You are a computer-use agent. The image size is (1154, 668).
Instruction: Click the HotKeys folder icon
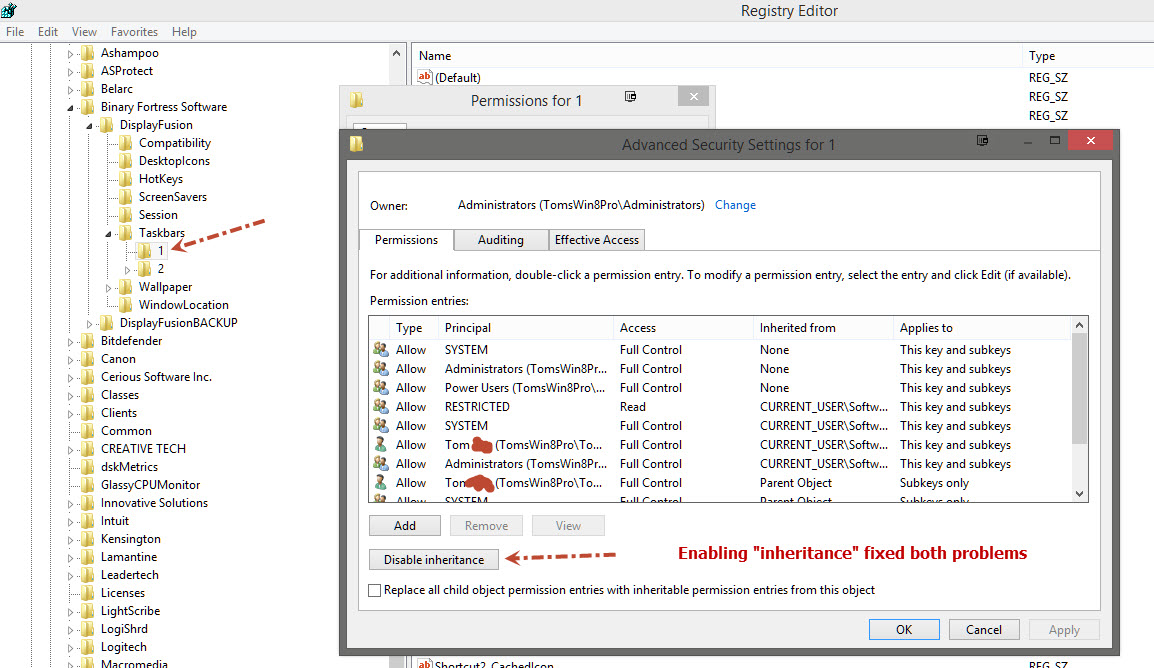click(x=125, y=179)
